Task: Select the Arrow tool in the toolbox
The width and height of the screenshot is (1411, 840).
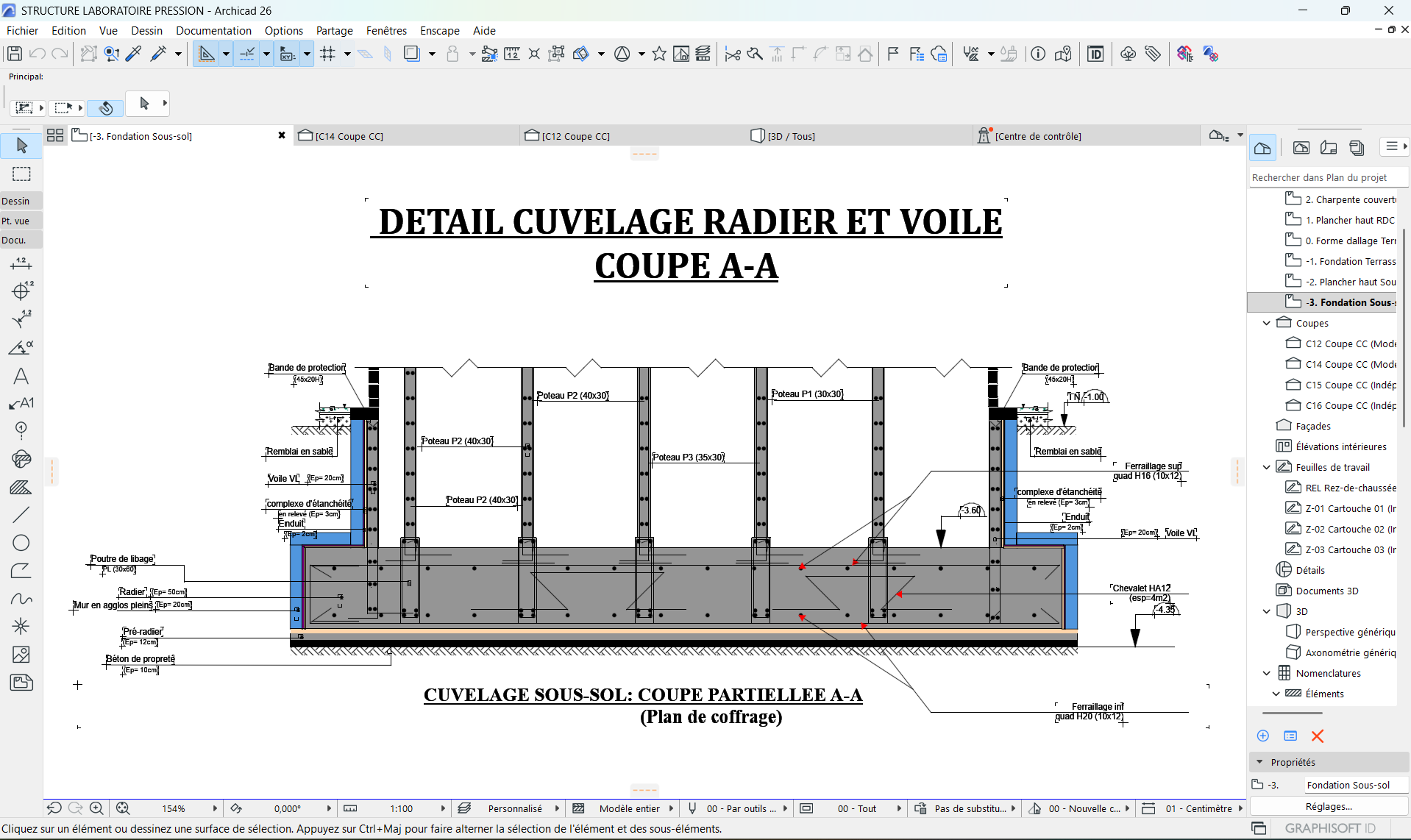Action: [x=21, y=146]
